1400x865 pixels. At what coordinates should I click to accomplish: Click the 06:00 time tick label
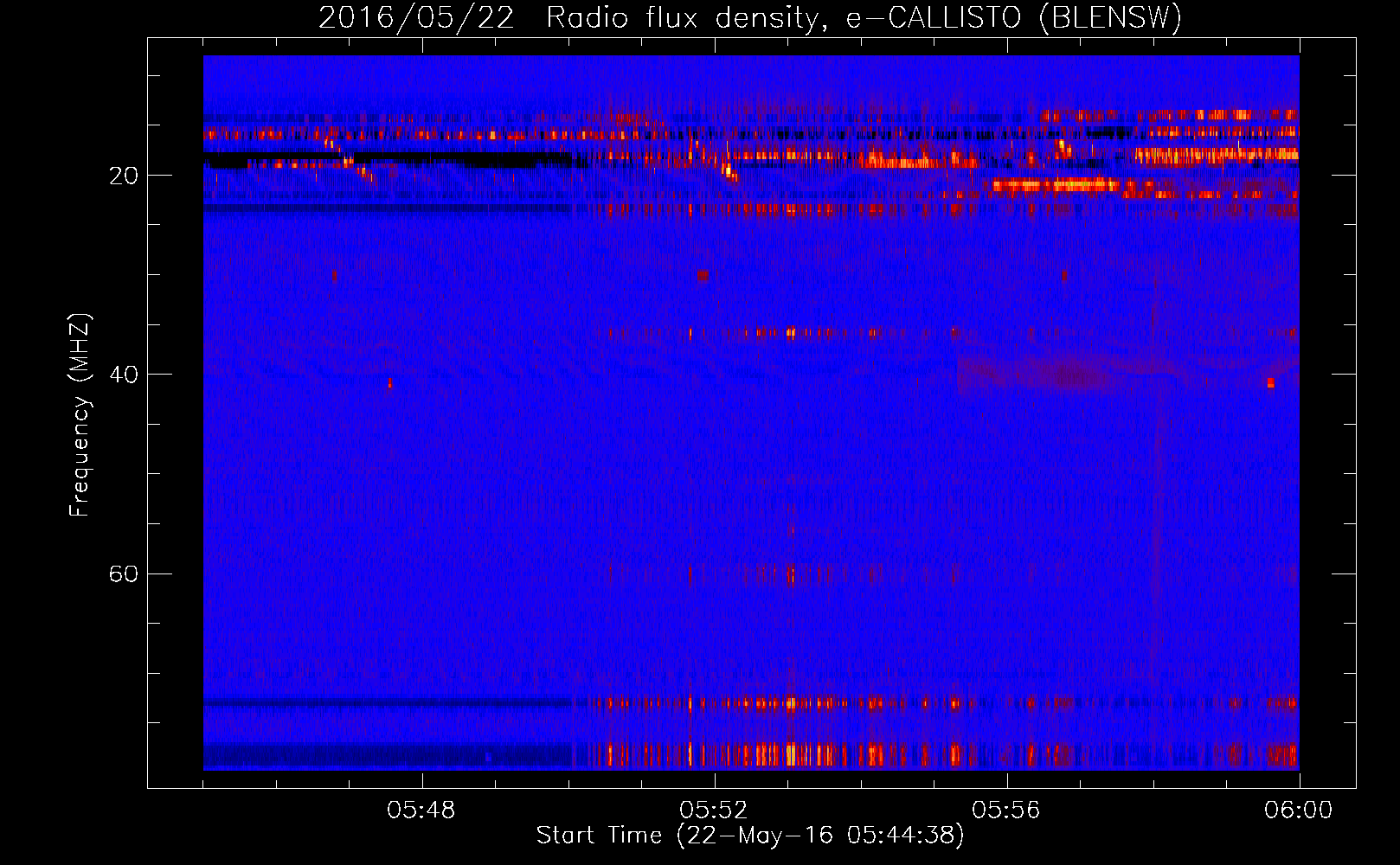tap(1299, 811)
